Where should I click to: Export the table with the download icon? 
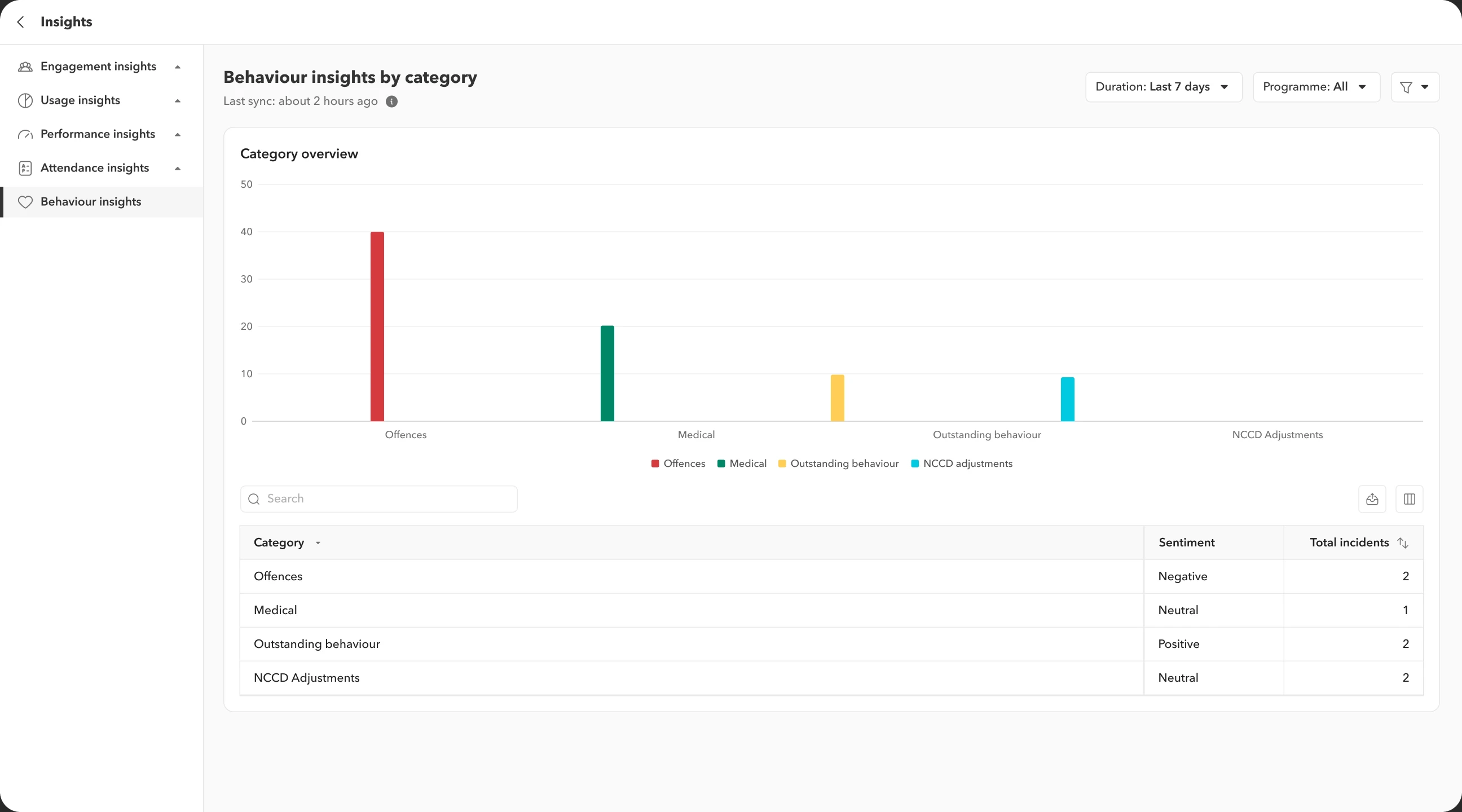1372,499
